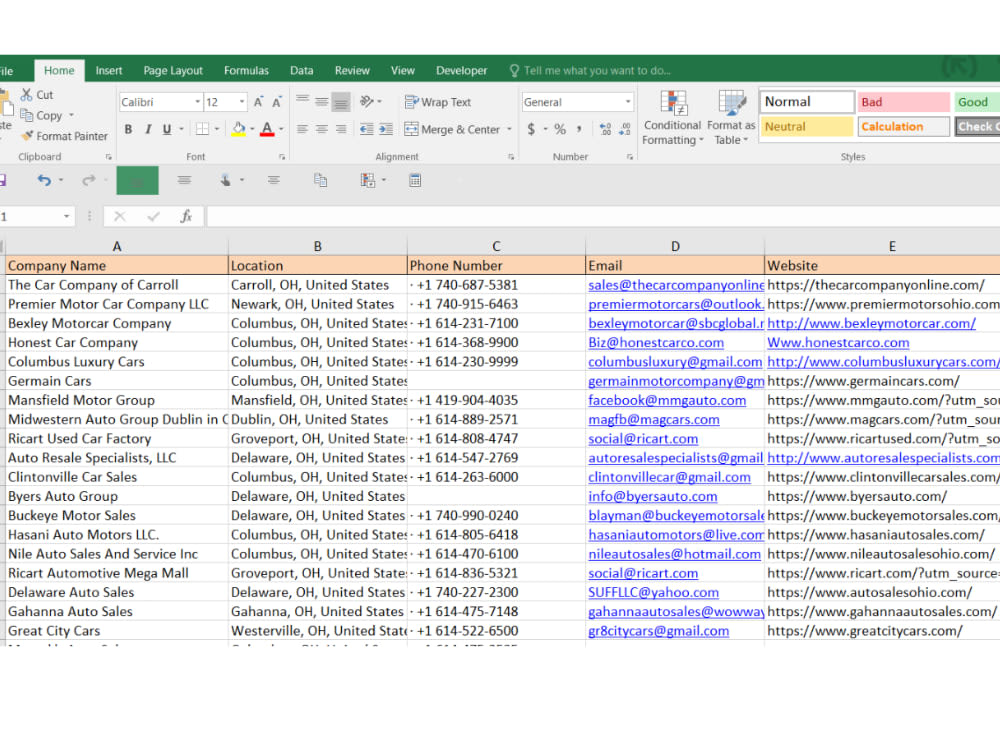
Task: Increase font size with the larger A icon
Action: tap(258, 102)
